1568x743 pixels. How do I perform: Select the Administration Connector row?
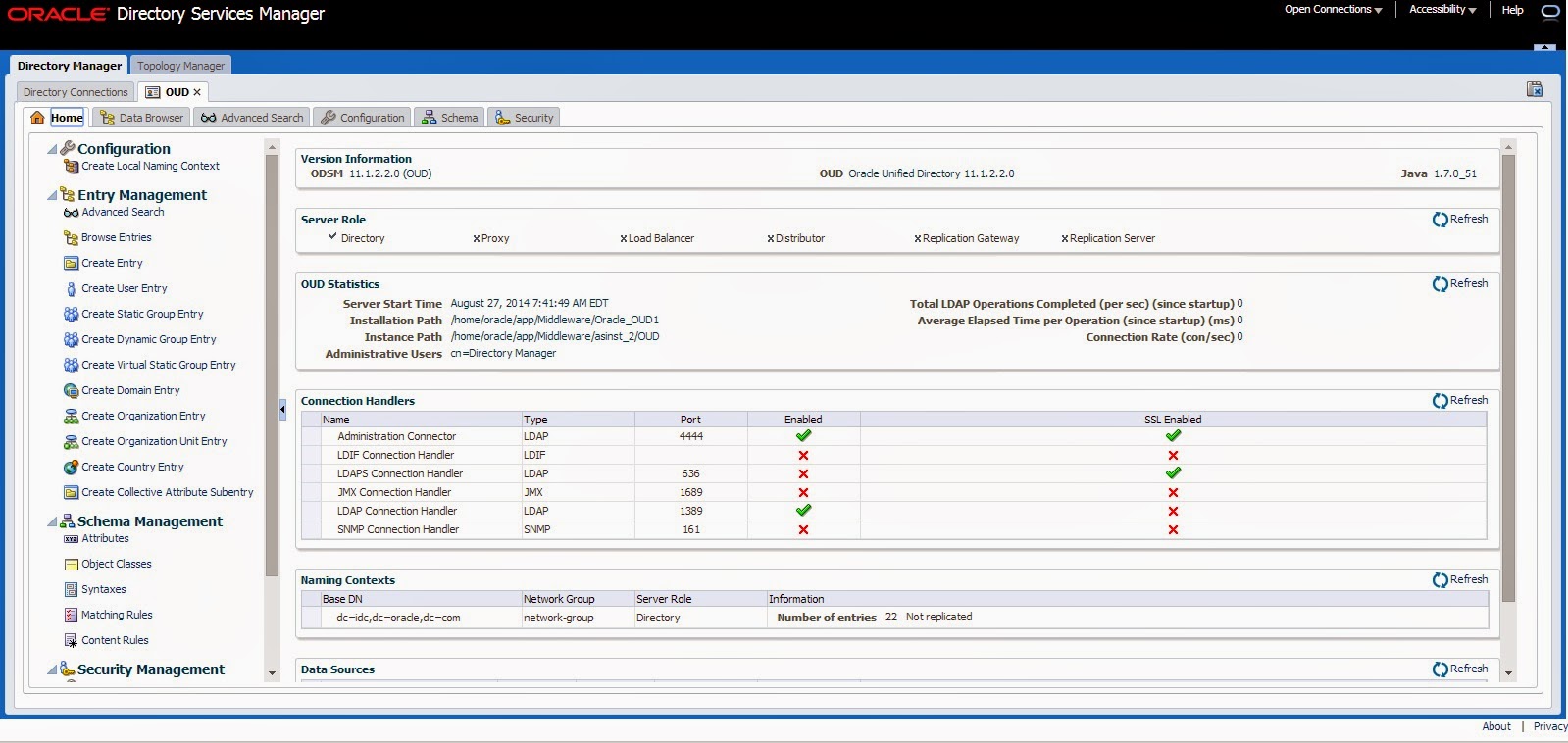893,436
